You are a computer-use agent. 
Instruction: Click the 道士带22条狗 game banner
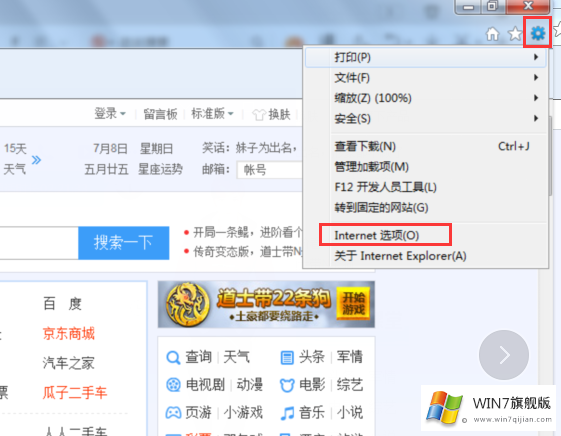point(266,304)
